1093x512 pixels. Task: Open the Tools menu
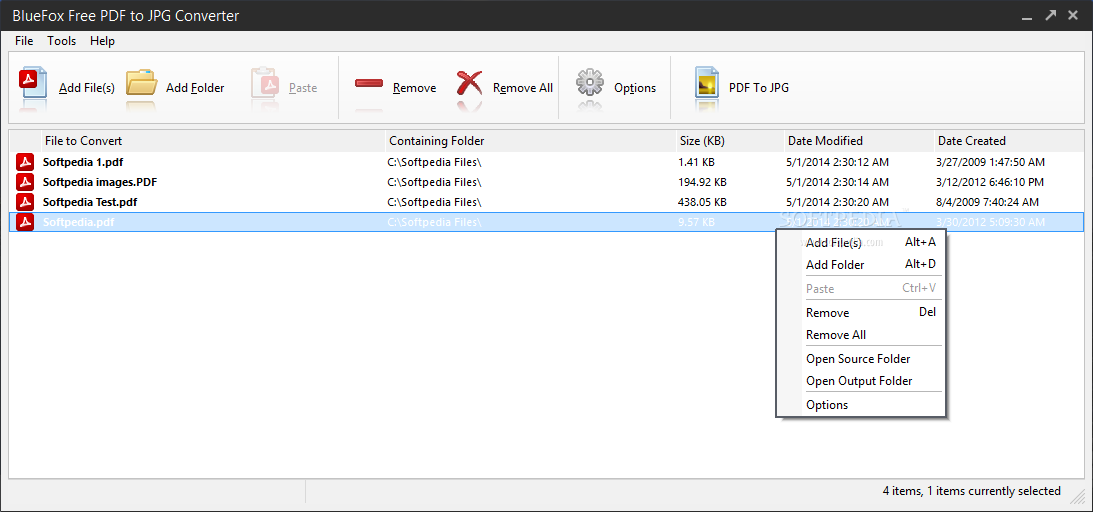[61, 41]
